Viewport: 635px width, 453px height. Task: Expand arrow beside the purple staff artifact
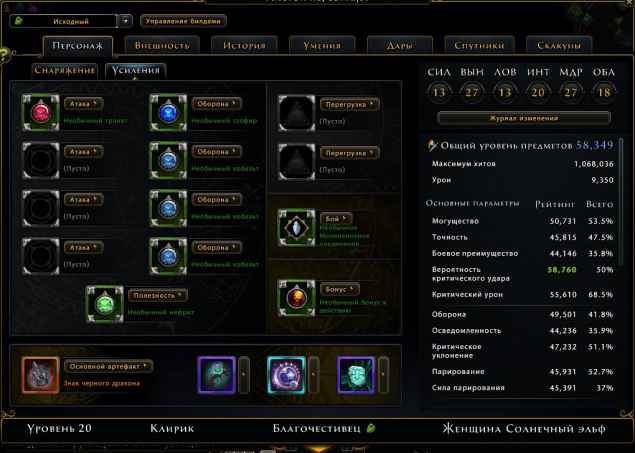(244, 375)
